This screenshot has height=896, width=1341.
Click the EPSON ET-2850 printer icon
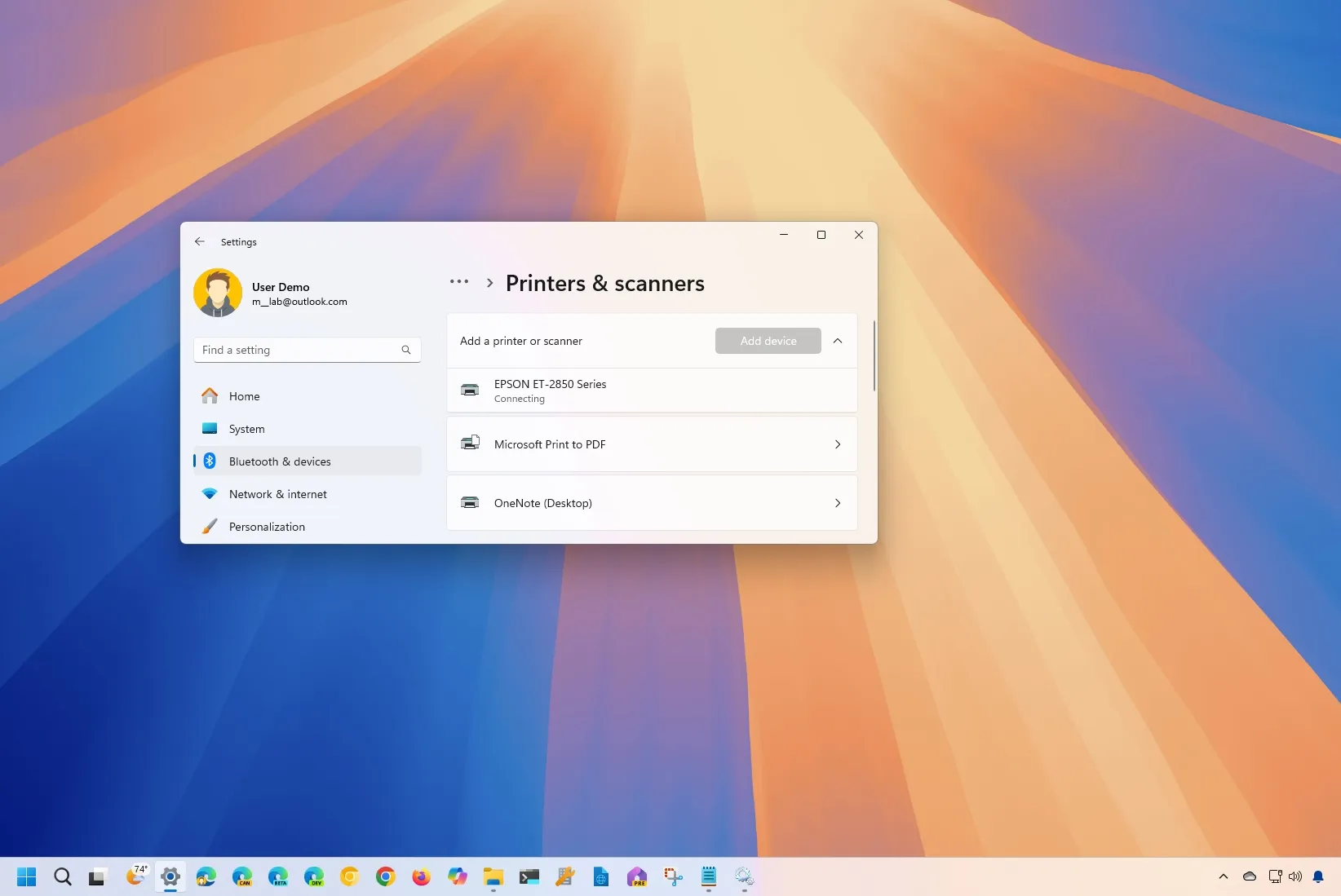[471, 390]
